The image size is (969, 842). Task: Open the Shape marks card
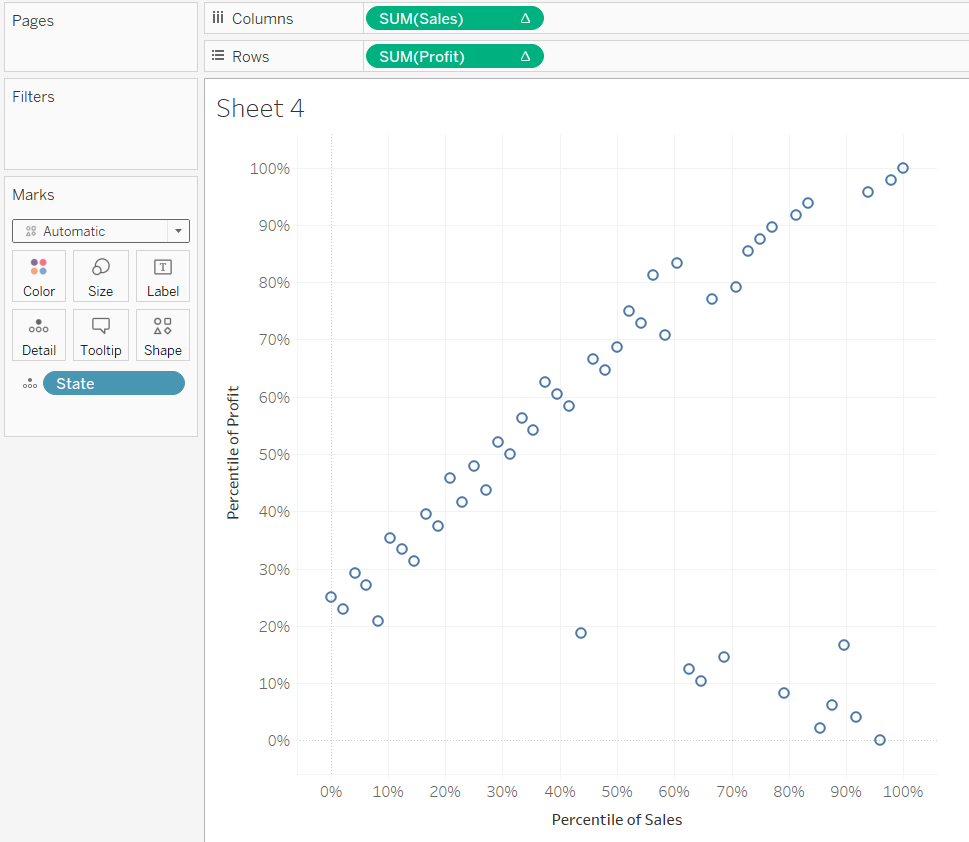tap(163, 335)
